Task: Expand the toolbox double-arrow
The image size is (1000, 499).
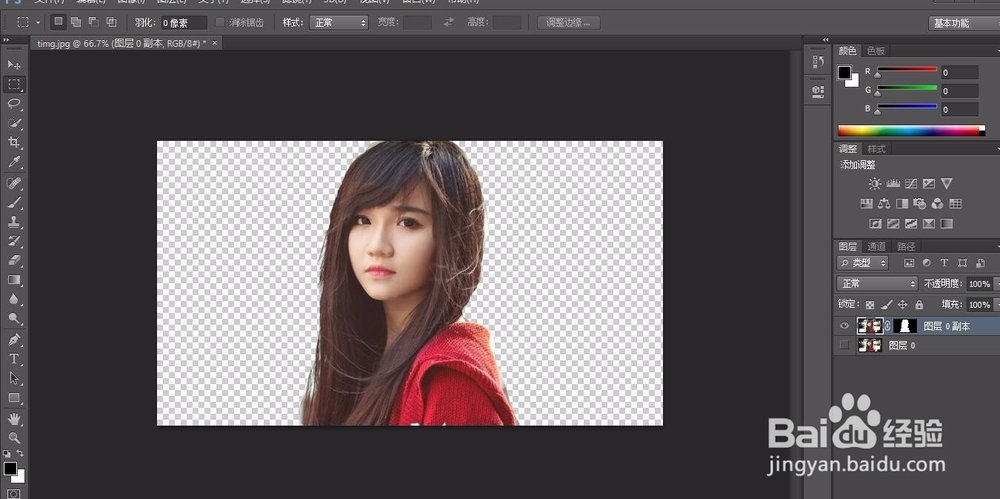Action: [7, 40]
